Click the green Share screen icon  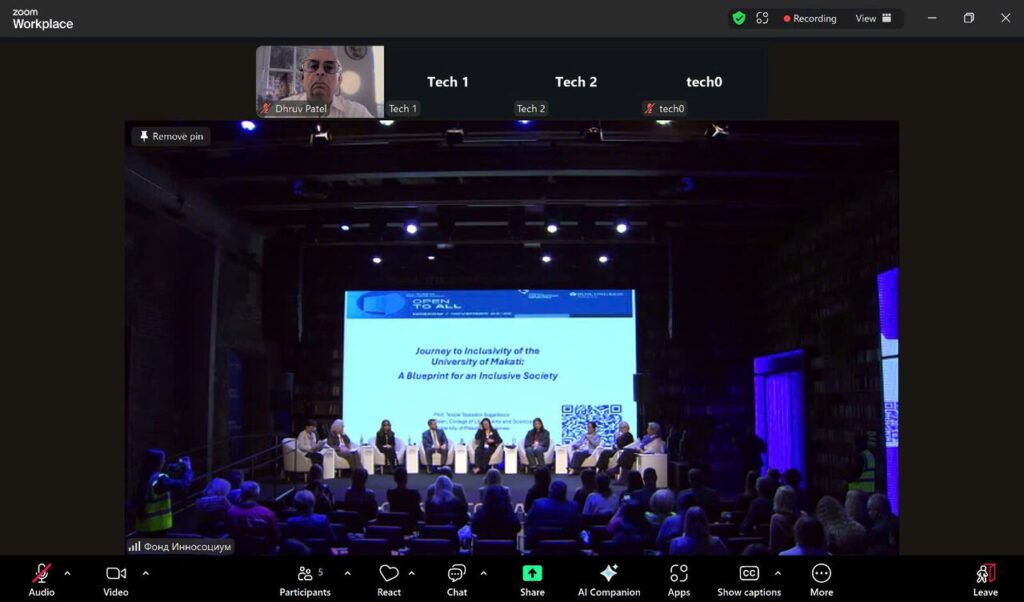pyautogui.click(x=531, y=572)
